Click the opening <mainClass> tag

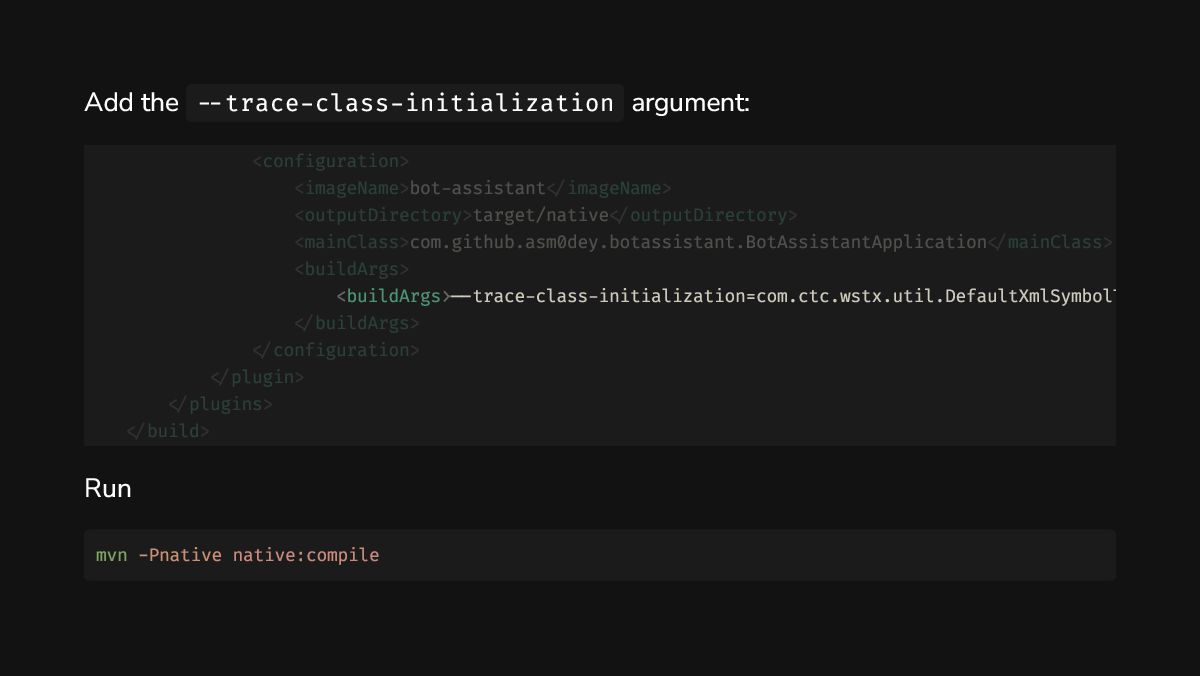tap(352, 242)
